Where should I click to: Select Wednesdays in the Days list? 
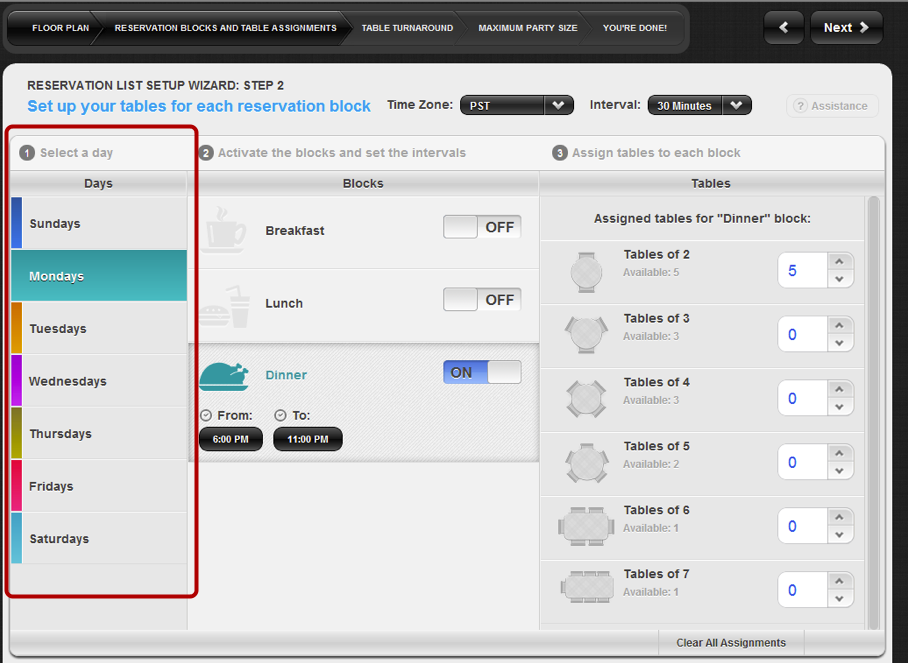coord(98,381)
